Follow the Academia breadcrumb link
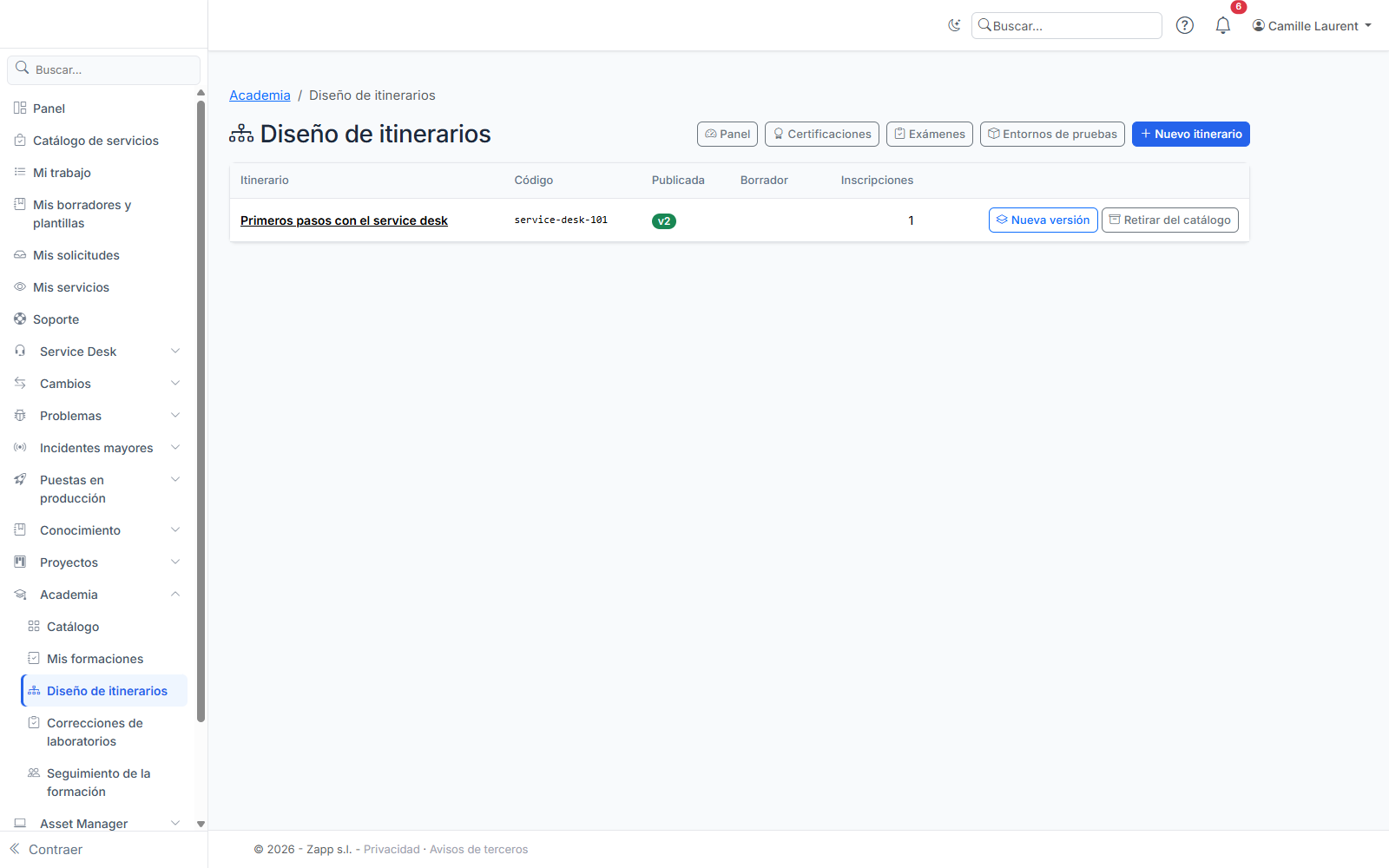 point(260,95)
